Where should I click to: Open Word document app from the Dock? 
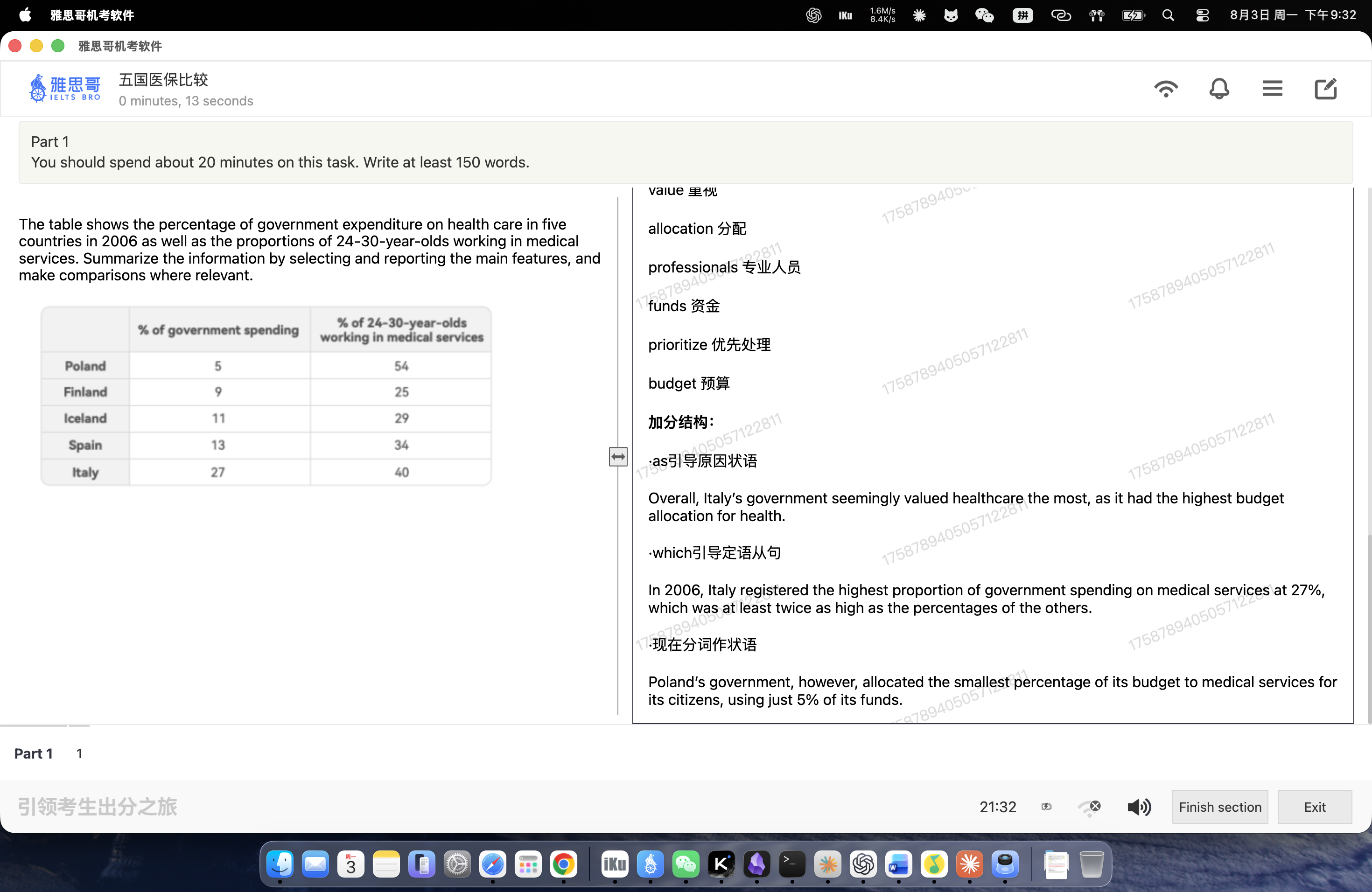[899, 864]
